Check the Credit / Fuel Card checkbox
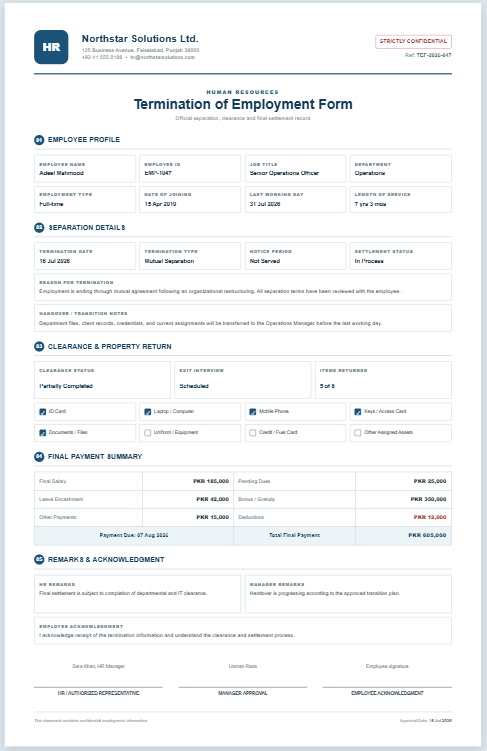The width and height of the screenshot is (487, 751). [253, 432]
